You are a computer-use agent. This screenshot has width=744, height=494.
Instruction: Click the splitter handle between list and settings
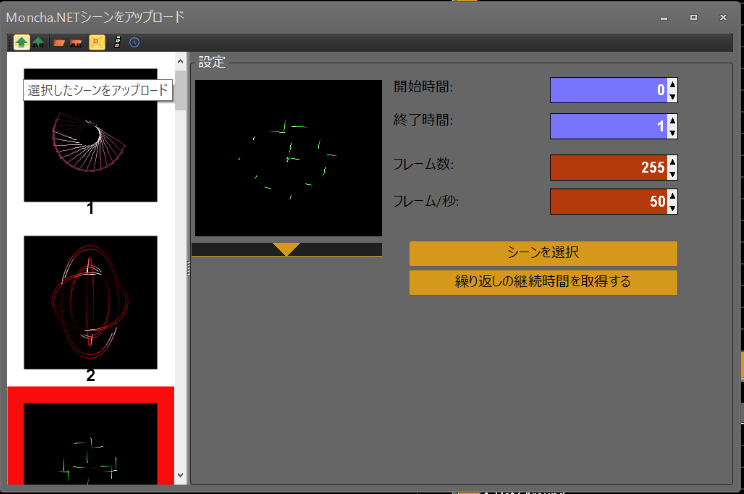coord(188,268)
